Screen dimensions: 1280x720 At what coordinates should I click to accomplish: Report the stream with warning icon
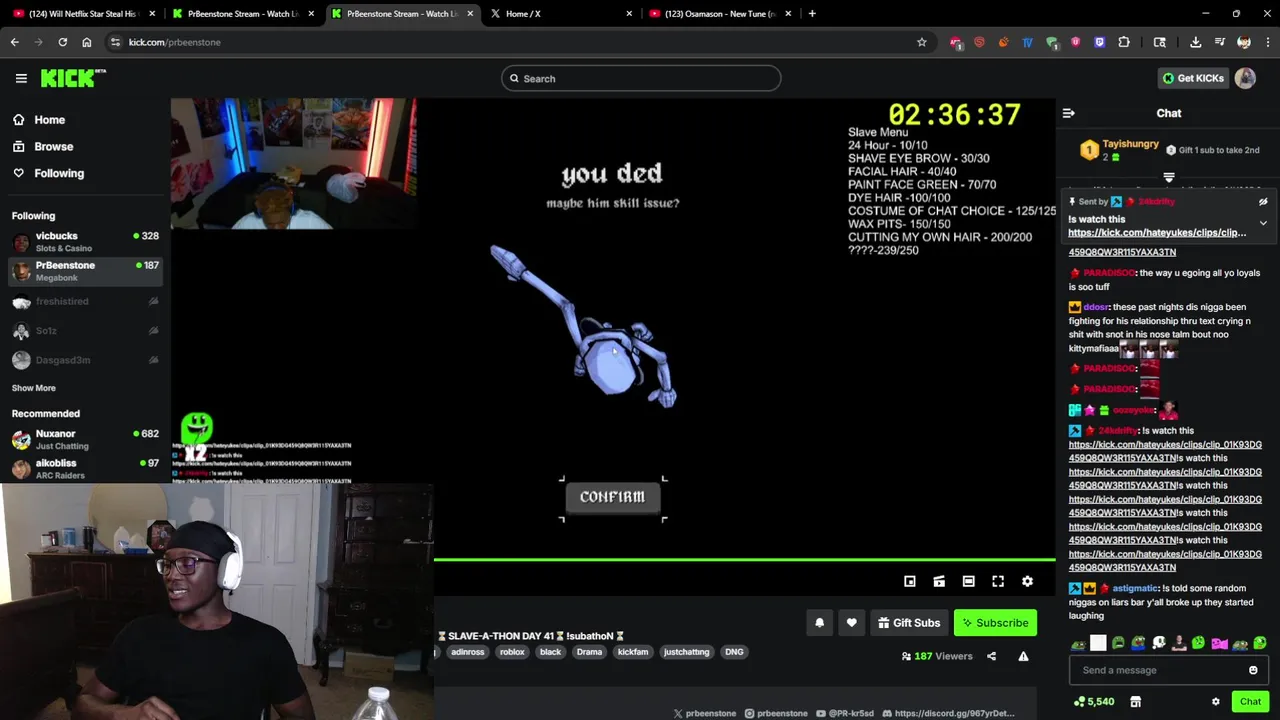point(1023,656)
